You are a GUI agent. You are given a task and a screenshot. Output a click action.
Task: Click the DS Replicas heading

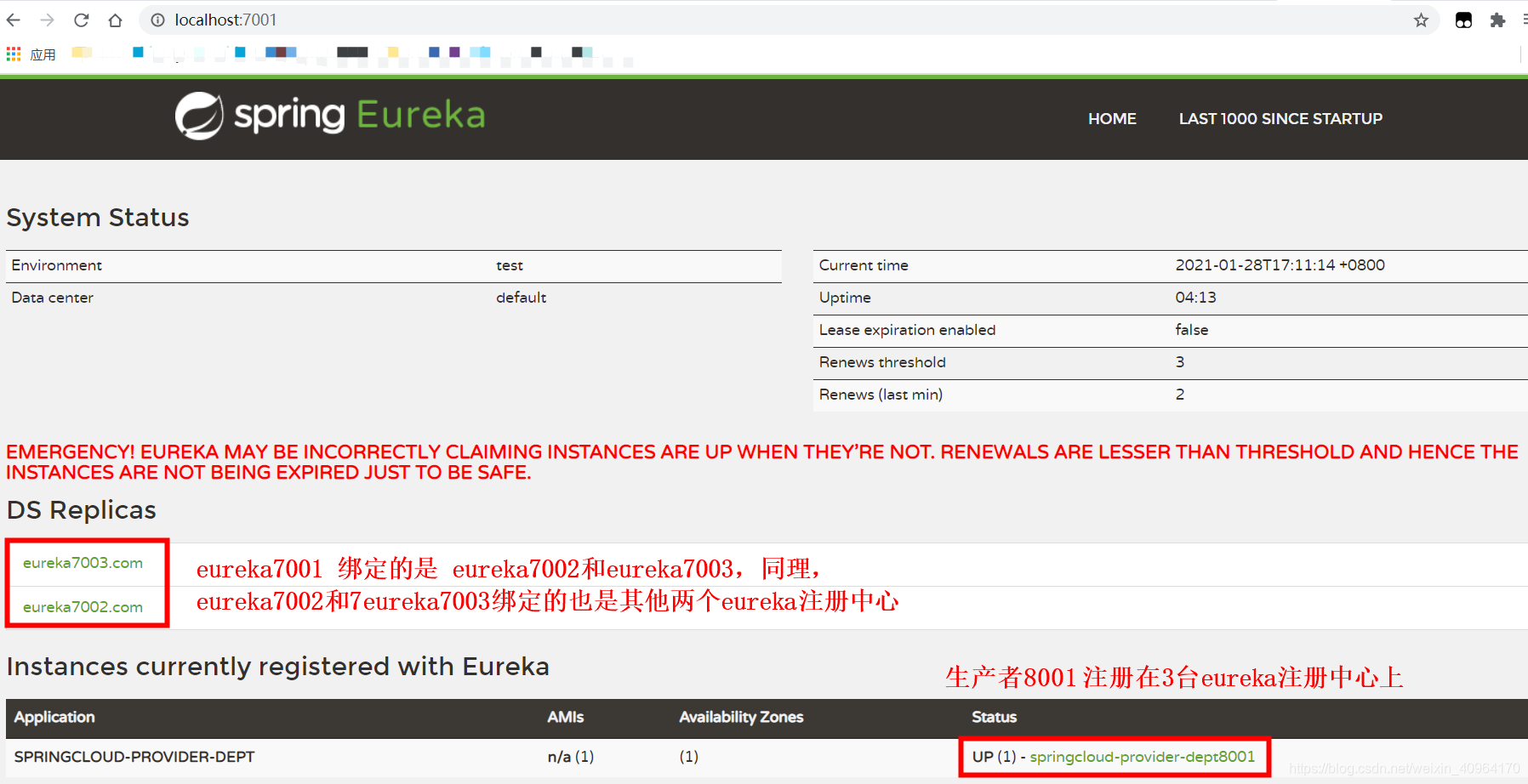pyautogui.click(x=82, y=510)
